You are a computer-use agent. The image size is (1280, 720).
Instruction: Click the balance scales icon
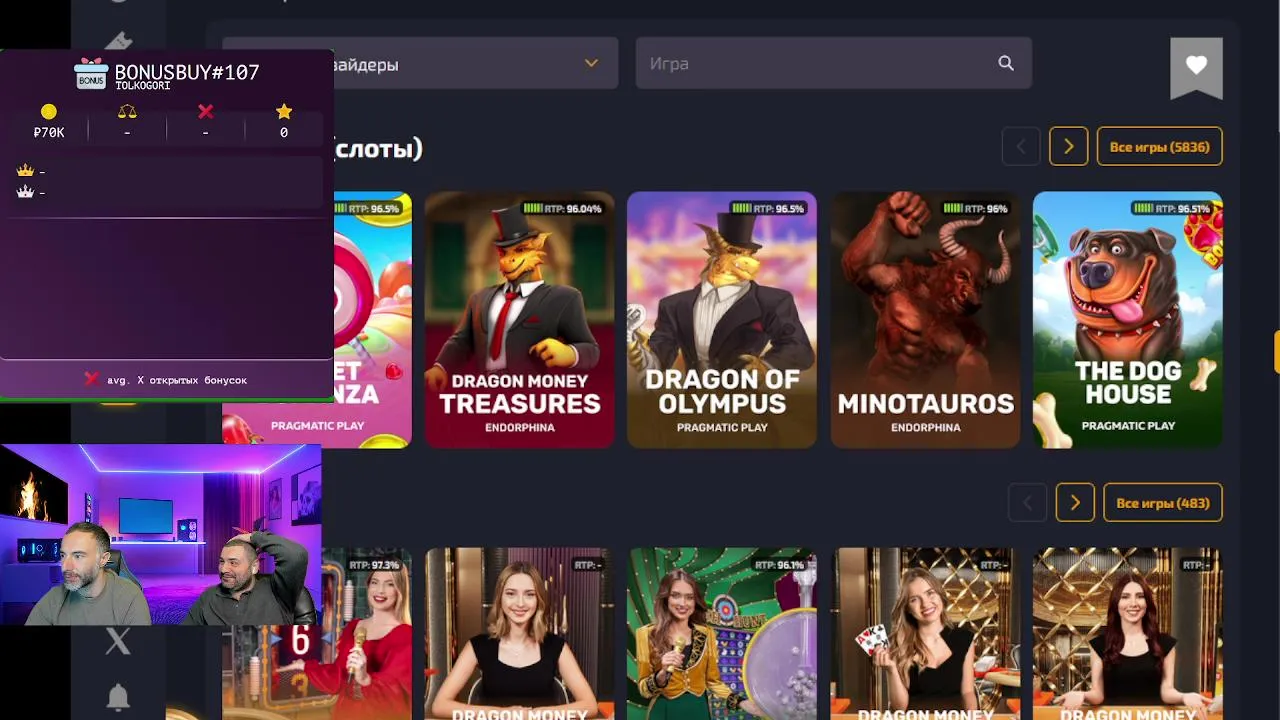127,111
